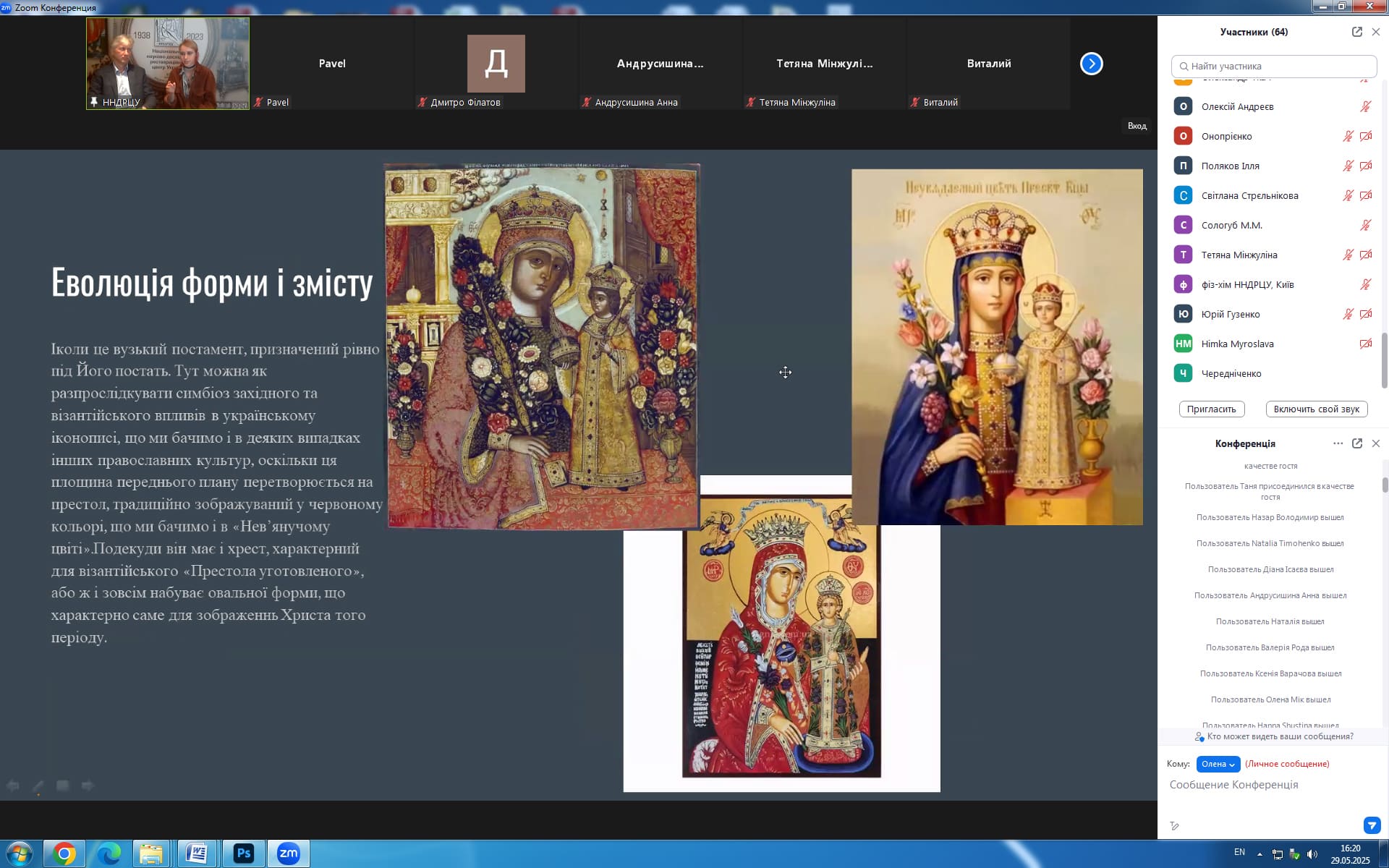This screenshot has height=868, width=1389.
Task: Click the slideshow menu icon
Action: (63, 786)
